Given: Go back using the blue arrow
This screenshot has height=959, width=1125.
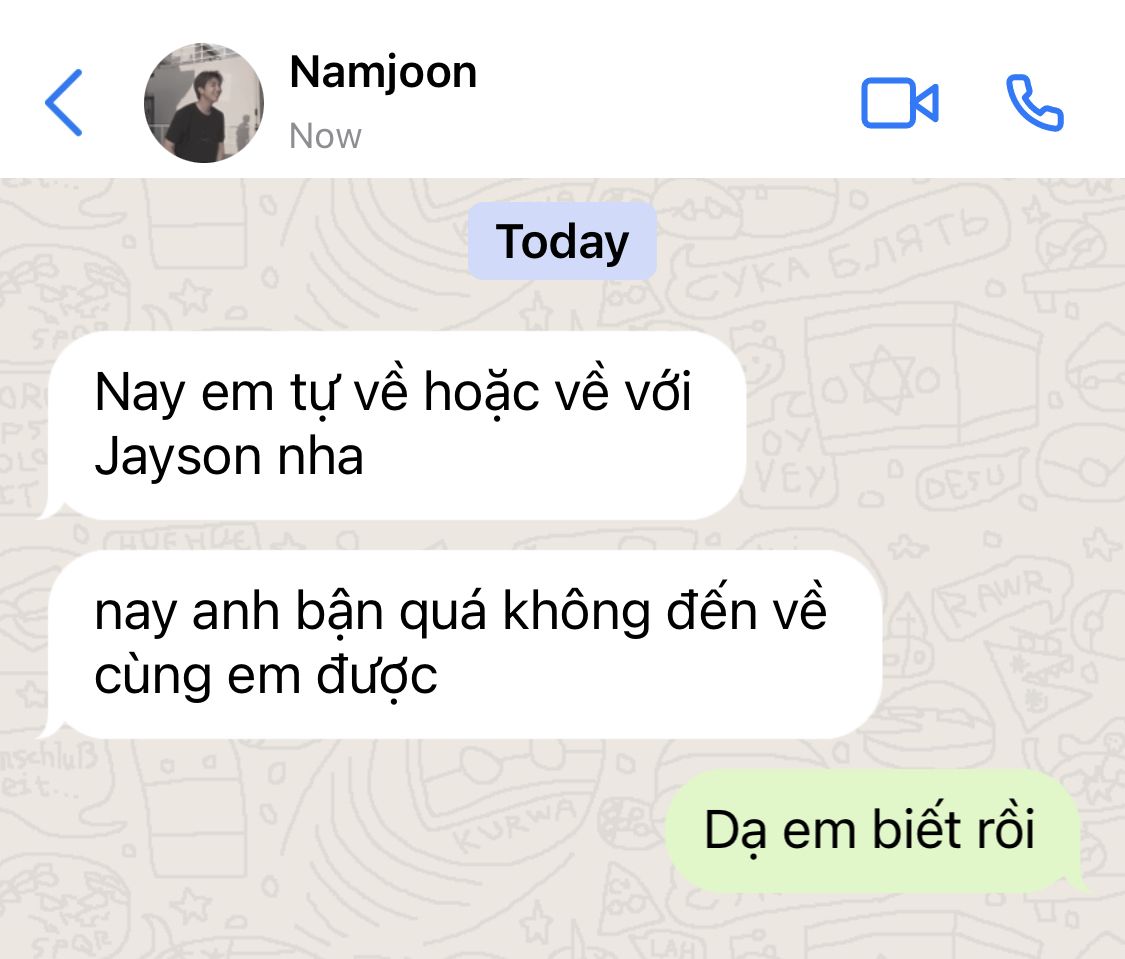Looking at the screenshot, I should [x=64, y=103].
